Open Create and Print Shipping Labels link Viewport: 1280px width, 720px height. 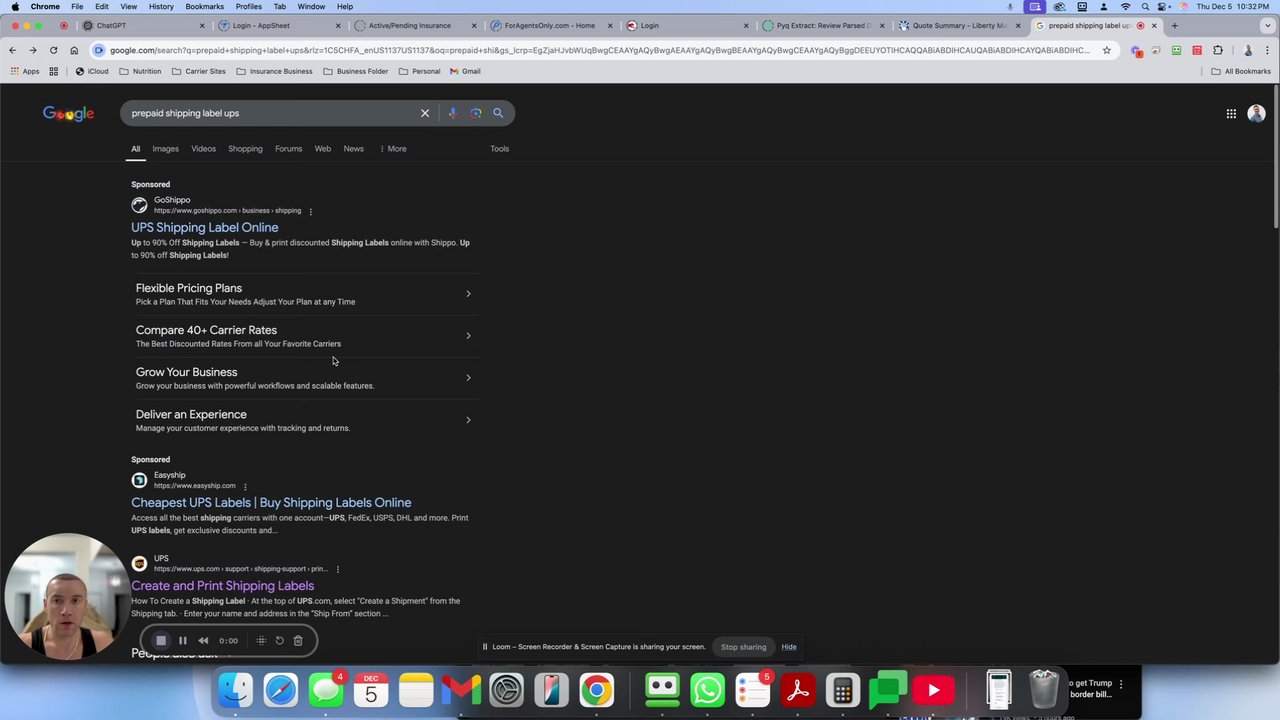[222, 586]
